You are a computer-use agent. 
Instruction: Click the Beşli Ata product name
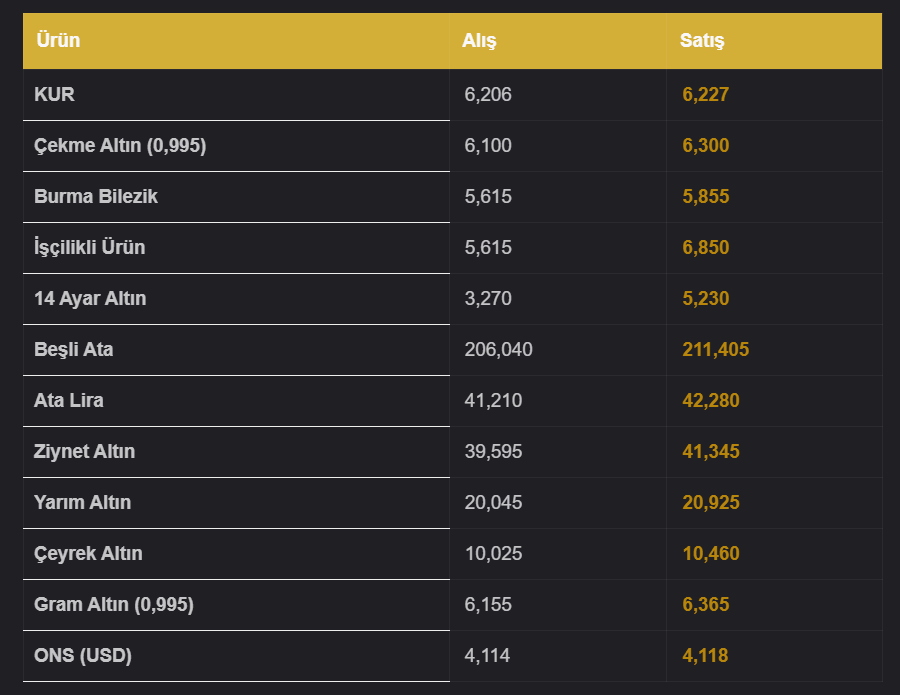pos(73,350)
